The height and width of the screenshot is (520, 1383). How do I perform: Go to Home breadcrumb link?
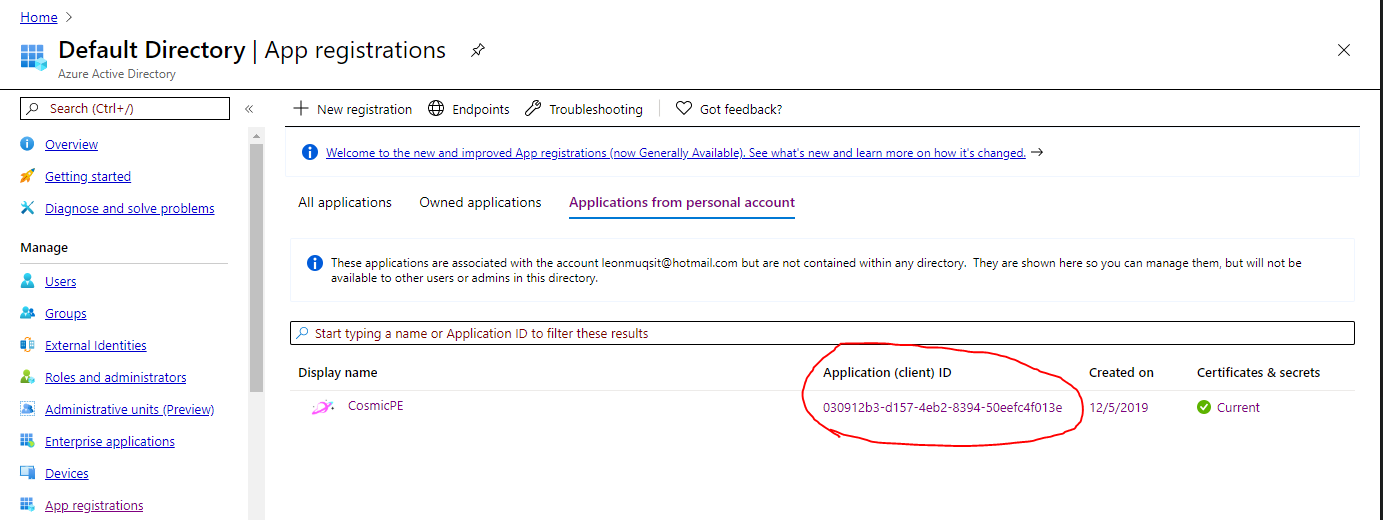(x=39, y=17)
